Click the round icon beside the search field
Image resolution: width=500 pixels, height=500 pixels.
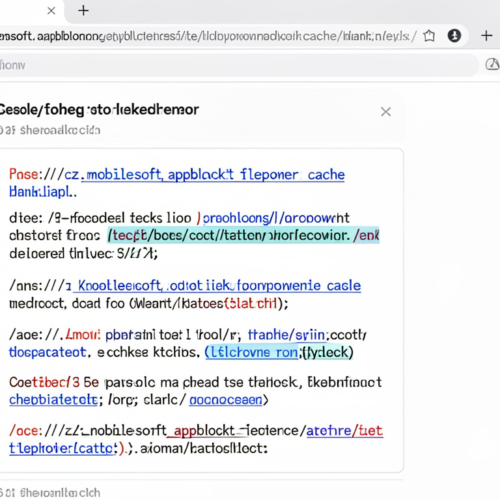(493, 64)
